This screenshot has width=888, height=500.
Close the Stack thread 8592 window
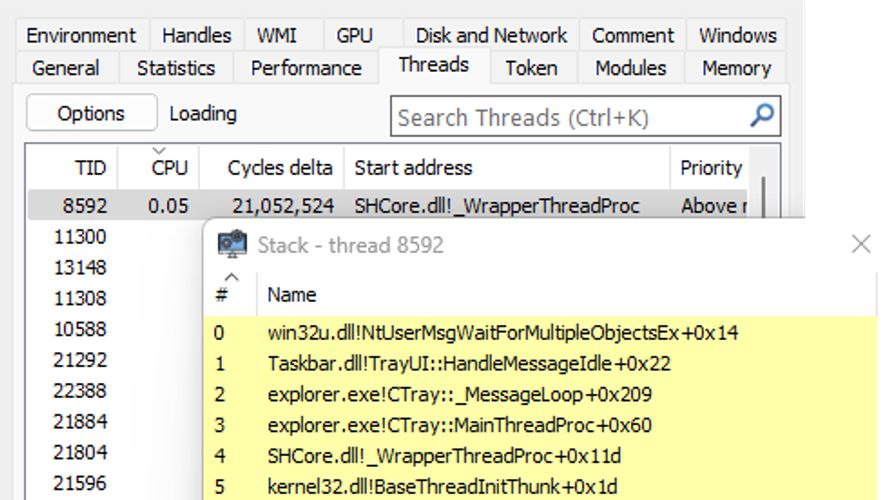(860, 244)
